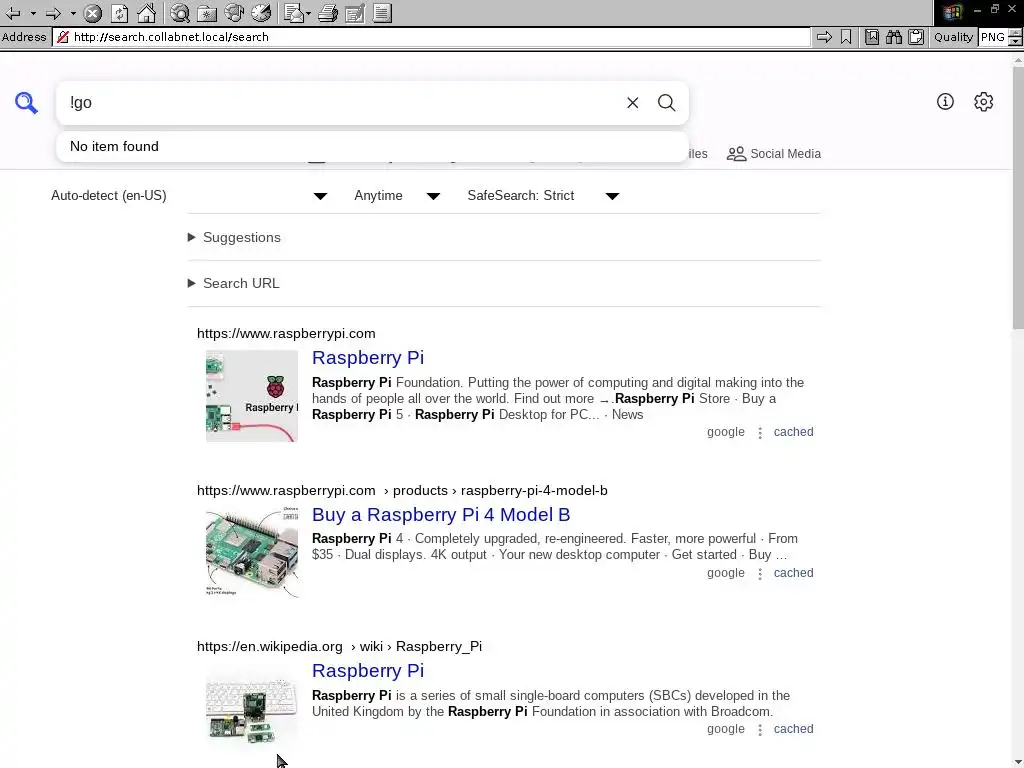Open the info about page icon
Image resolution: width=1024 pixels, height=768 pixels.
pos(945,101)
